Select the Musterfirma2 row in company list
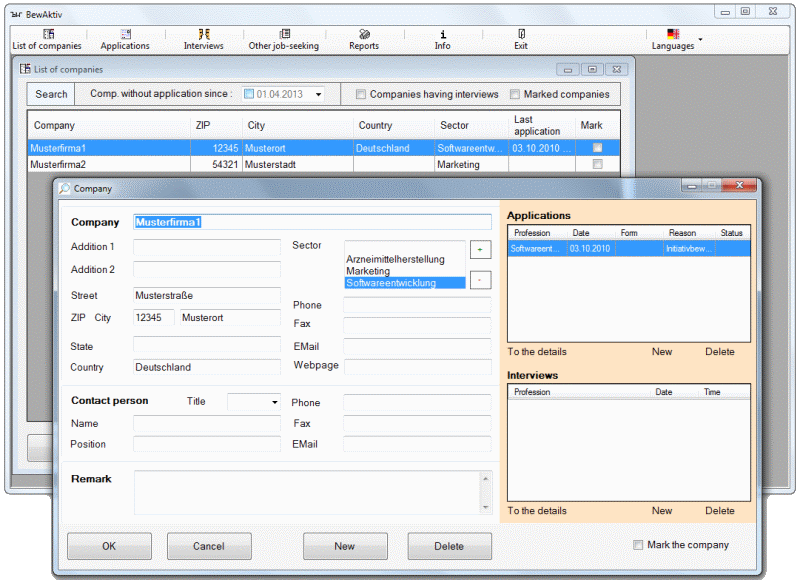The height and width of the screenshot is (580, 800). 324,164
